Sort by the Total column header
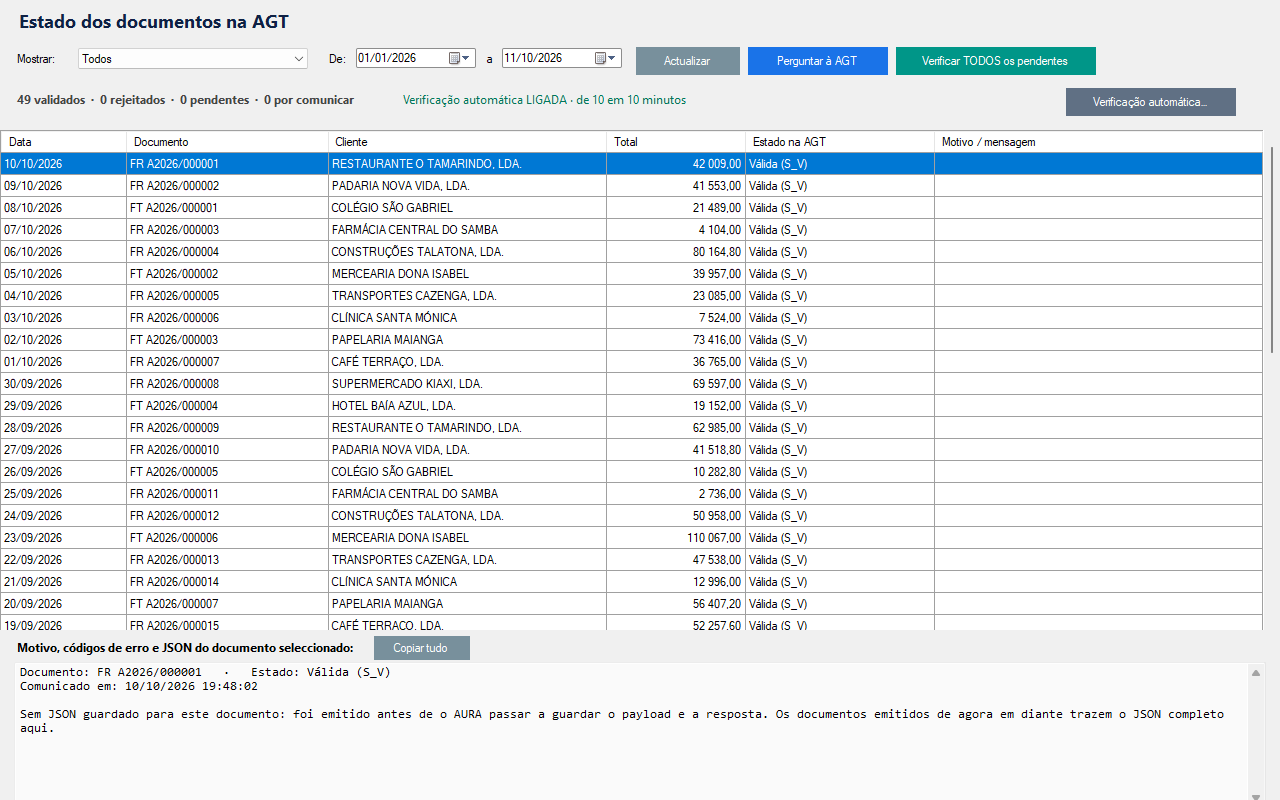 (676, 142)
